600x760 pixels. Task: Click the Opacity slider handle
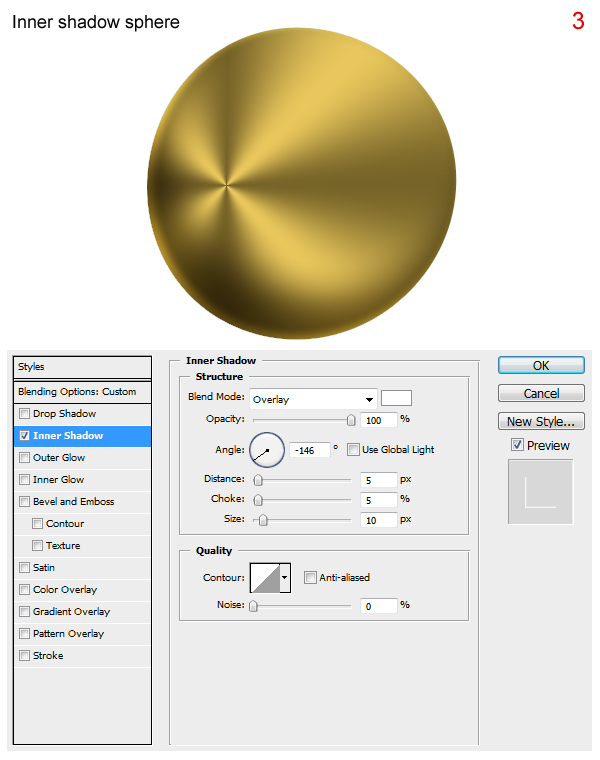point(351,420)
